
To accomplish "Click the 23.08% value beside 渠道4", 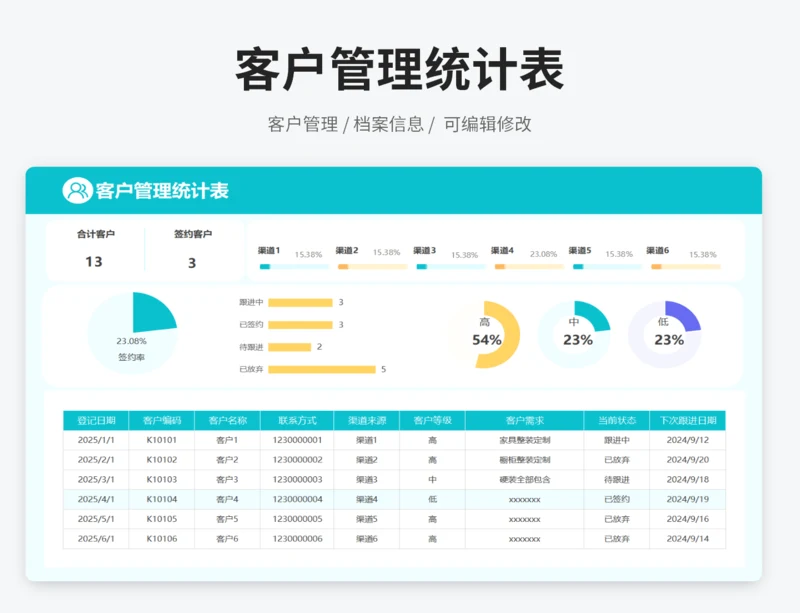I will click(x=543, y=254).
